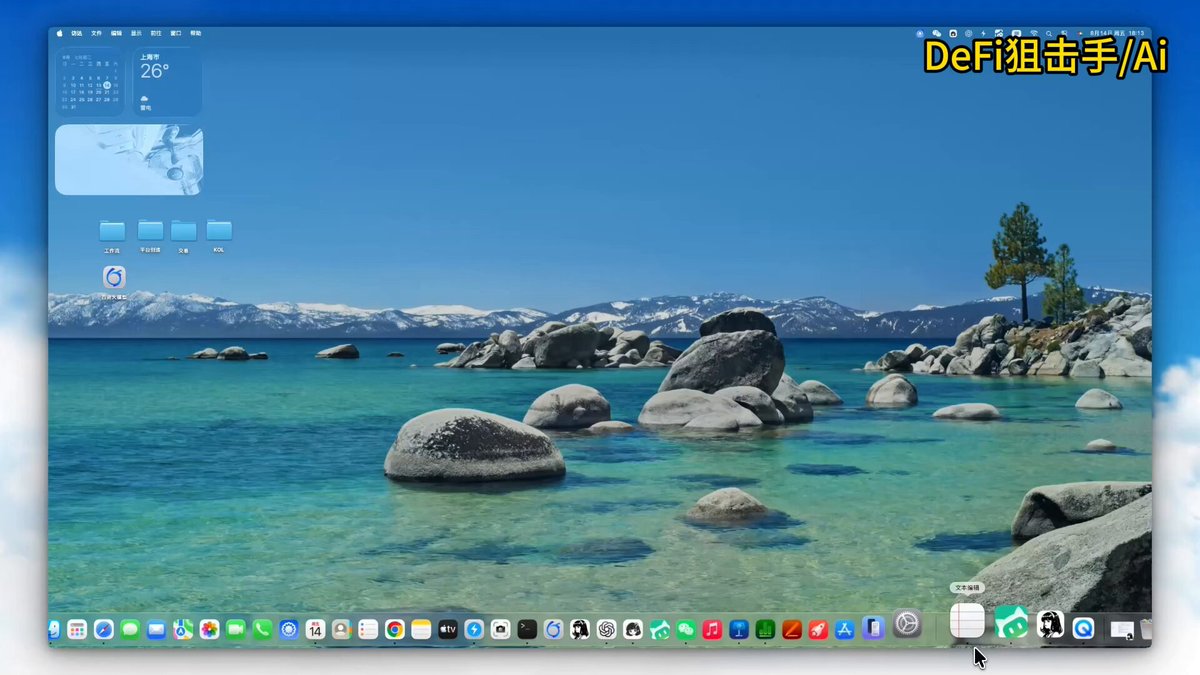
Task: Launch Safari from the dock
Action: pos(103,629)
